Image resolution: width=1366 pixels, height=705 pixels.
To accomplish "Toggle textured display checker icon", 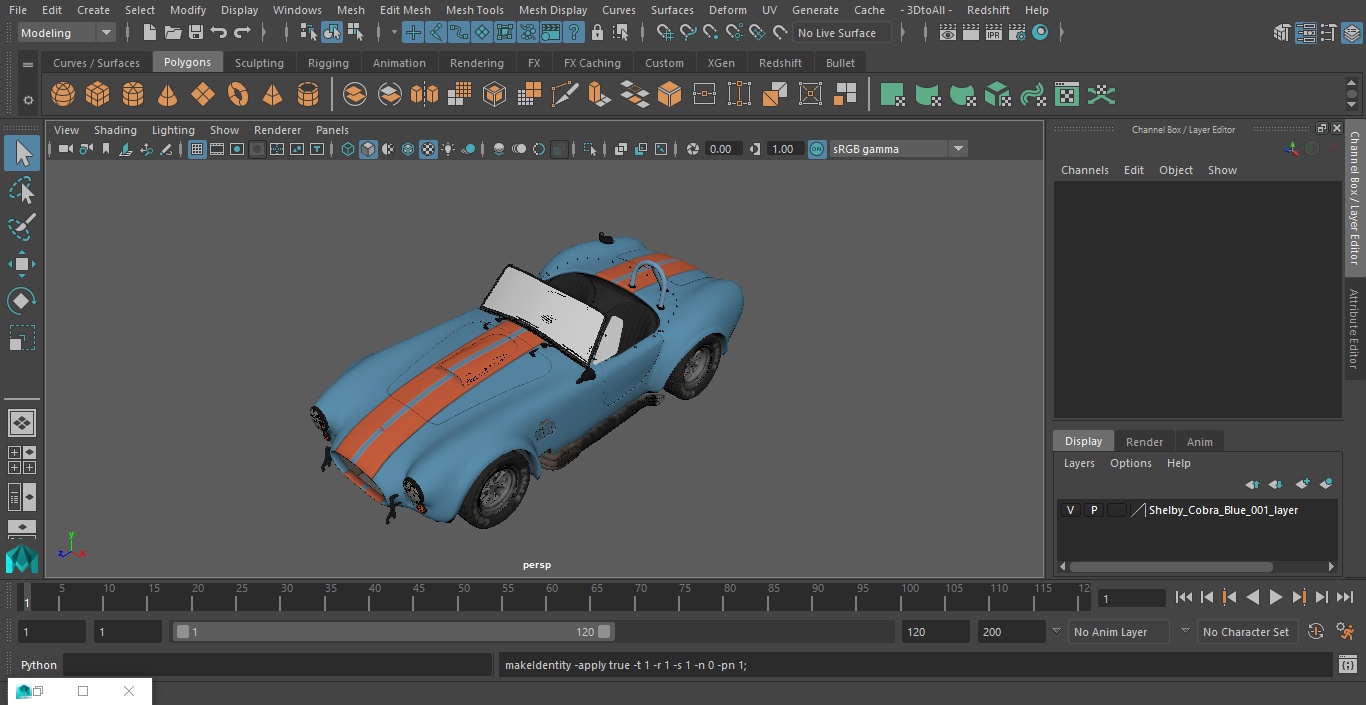I will click(x=428, y=149).
